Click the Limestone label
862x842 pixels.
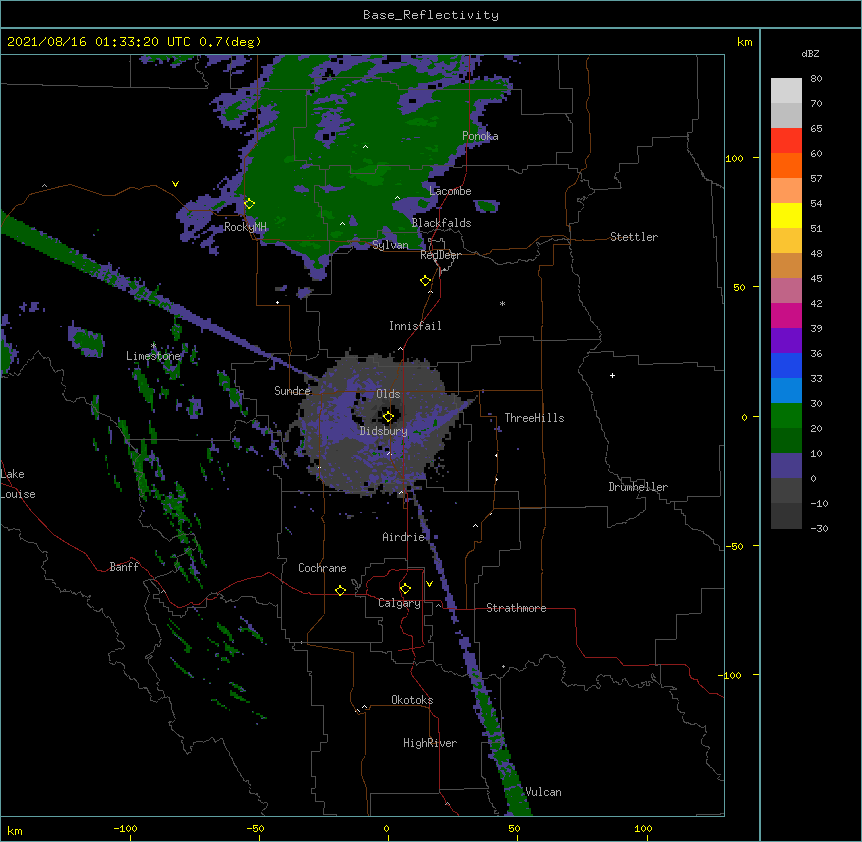coord(153,356)
